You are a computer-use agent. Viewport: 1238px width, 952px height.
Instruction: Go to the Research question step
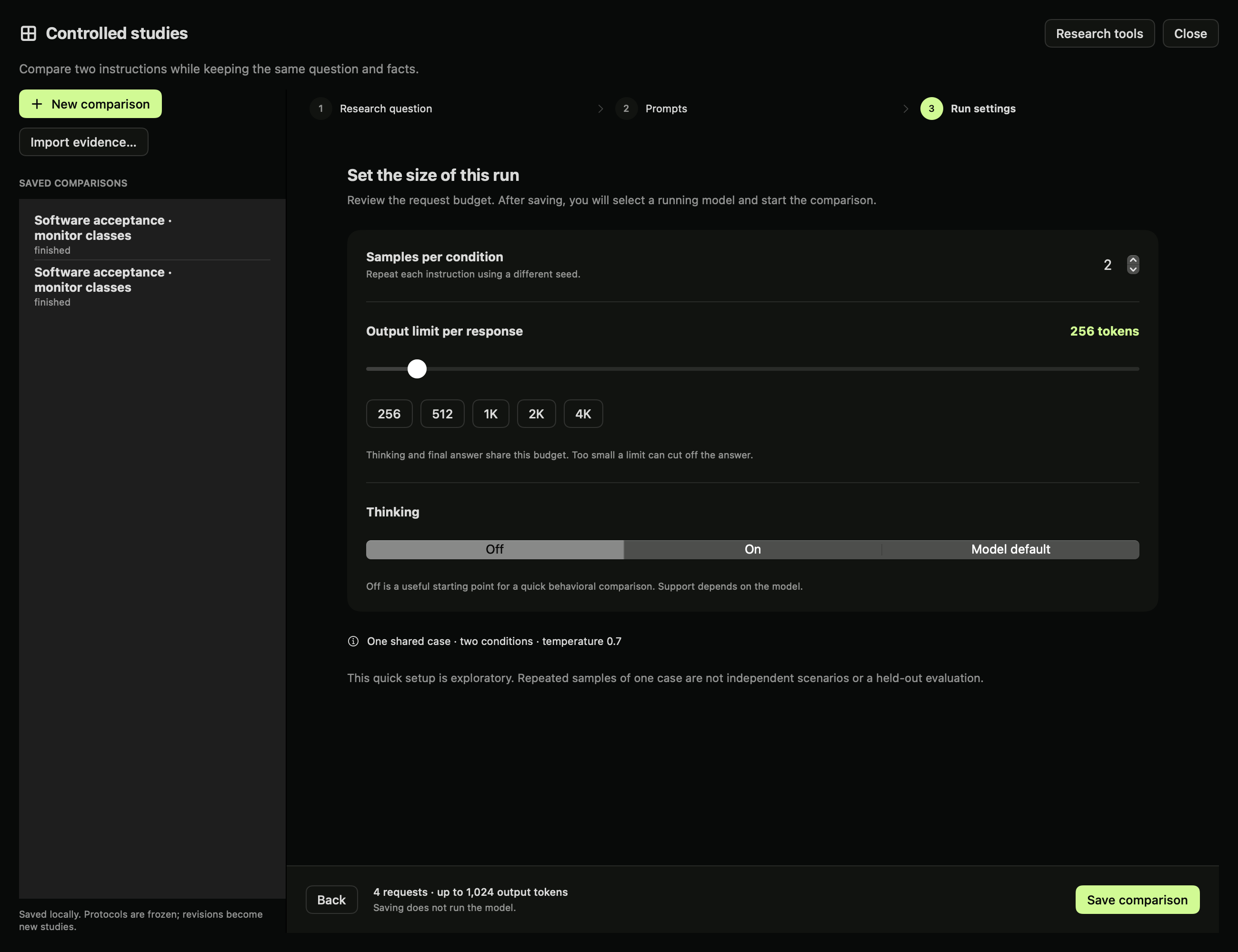point(371,108)
